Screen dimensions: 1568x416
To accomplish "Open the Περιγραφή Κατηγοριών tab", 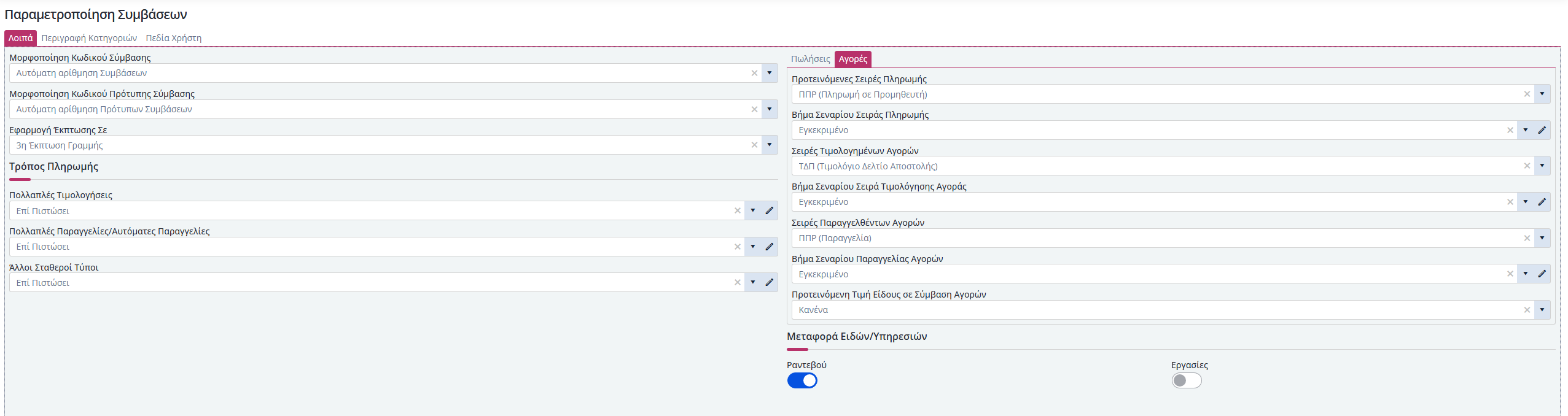I will pyautogui.click(x=89, y=38).
